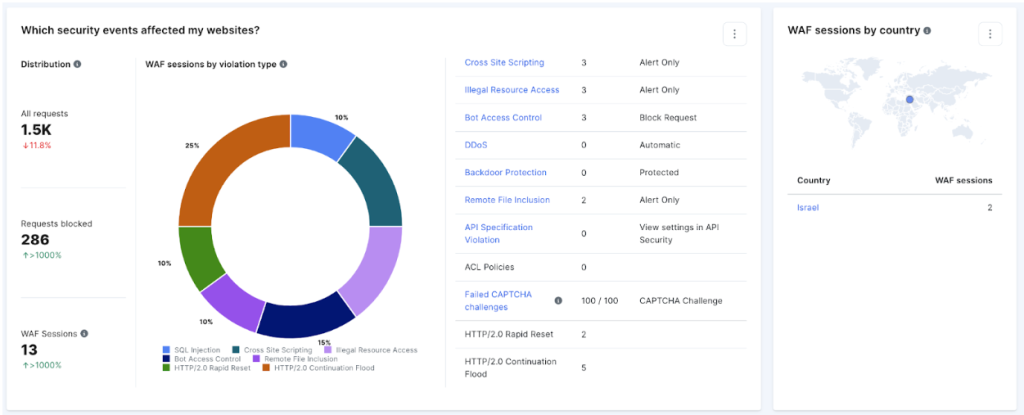Click info icon next to WAF sessions by violation type
The image size is (1024, 415).
(x=283, y=64)
